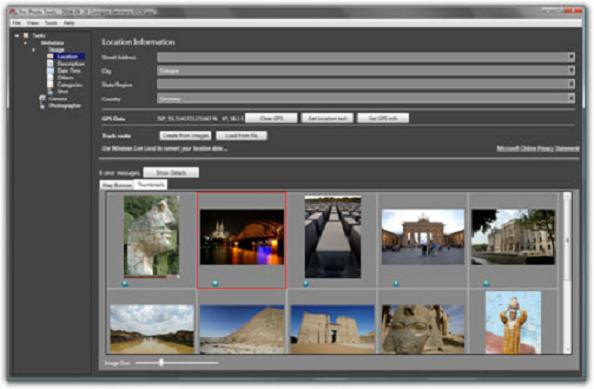Select the Location tree item icon
594x389 pixels.
[x=50, y=56]
